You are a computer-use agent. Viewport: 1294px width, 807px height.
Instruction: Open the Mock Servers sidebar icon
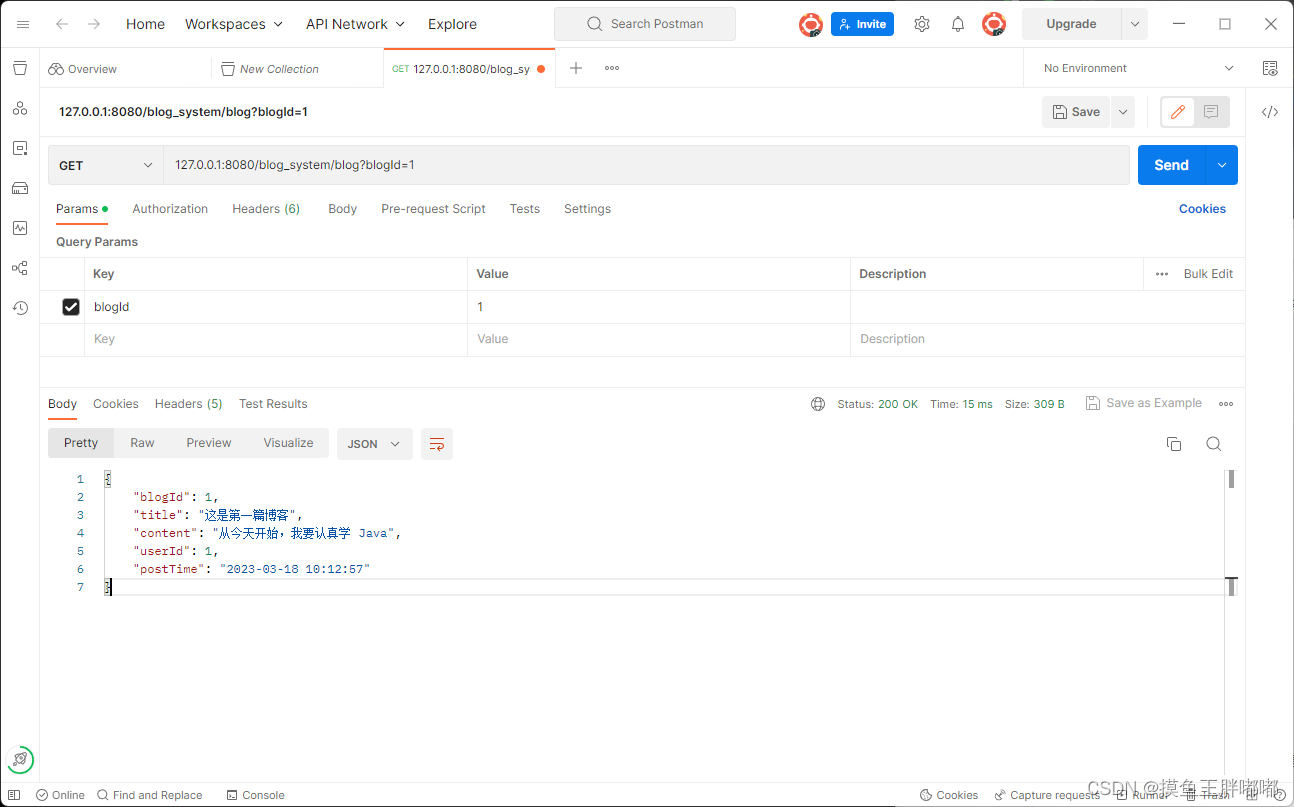tap(20, 188)
